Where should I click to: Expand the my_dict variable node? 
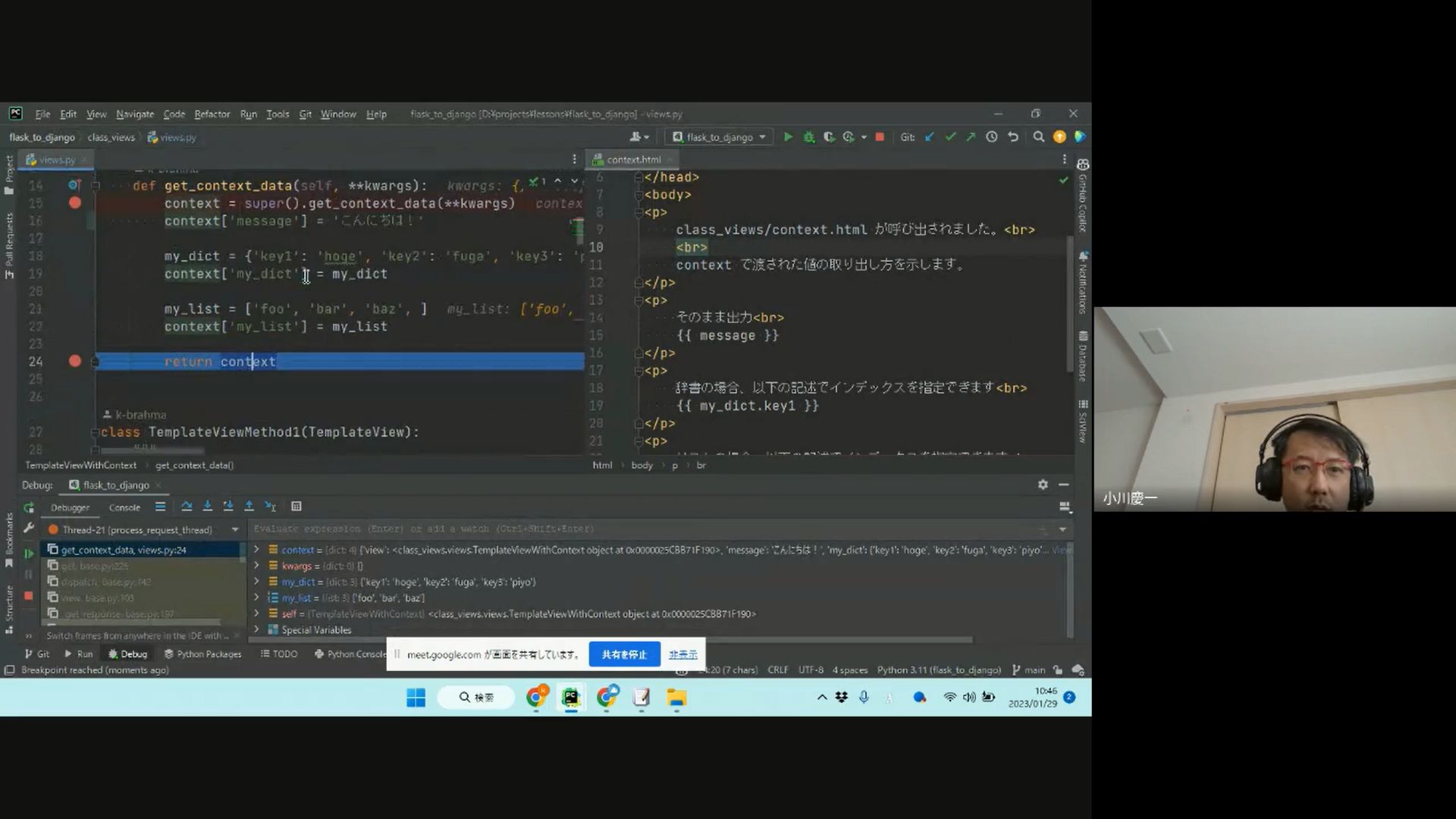pyautogui.click(x=256, y=582)
